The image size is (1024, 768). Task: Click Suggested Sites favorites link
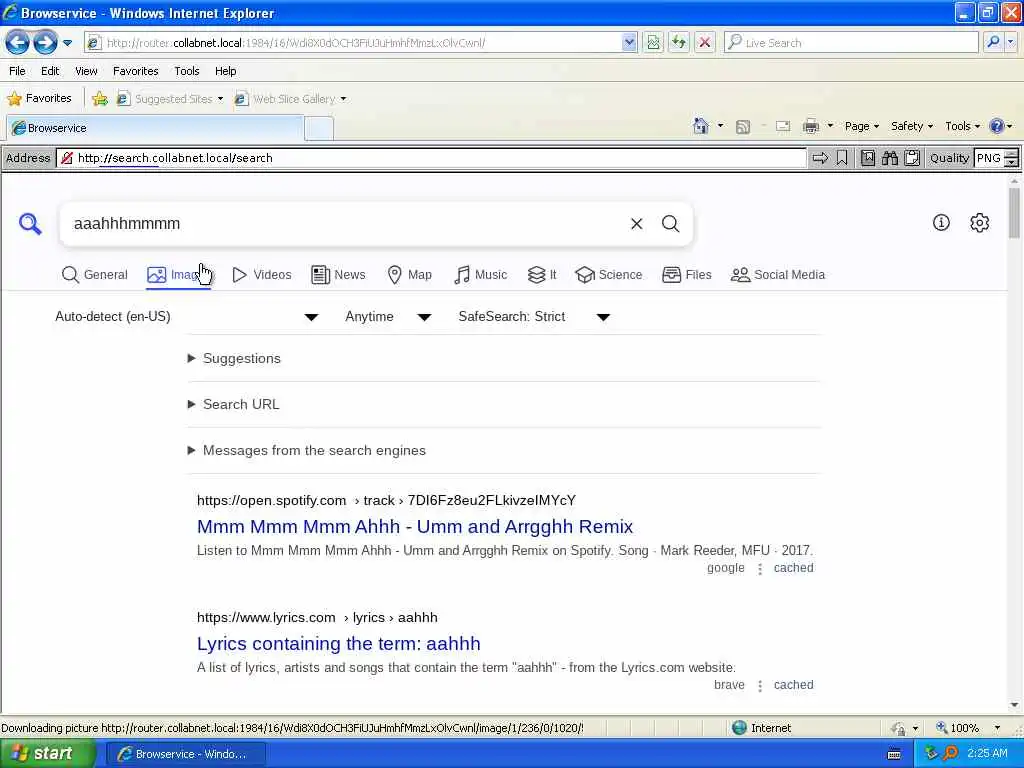click(x=170, y=99)
